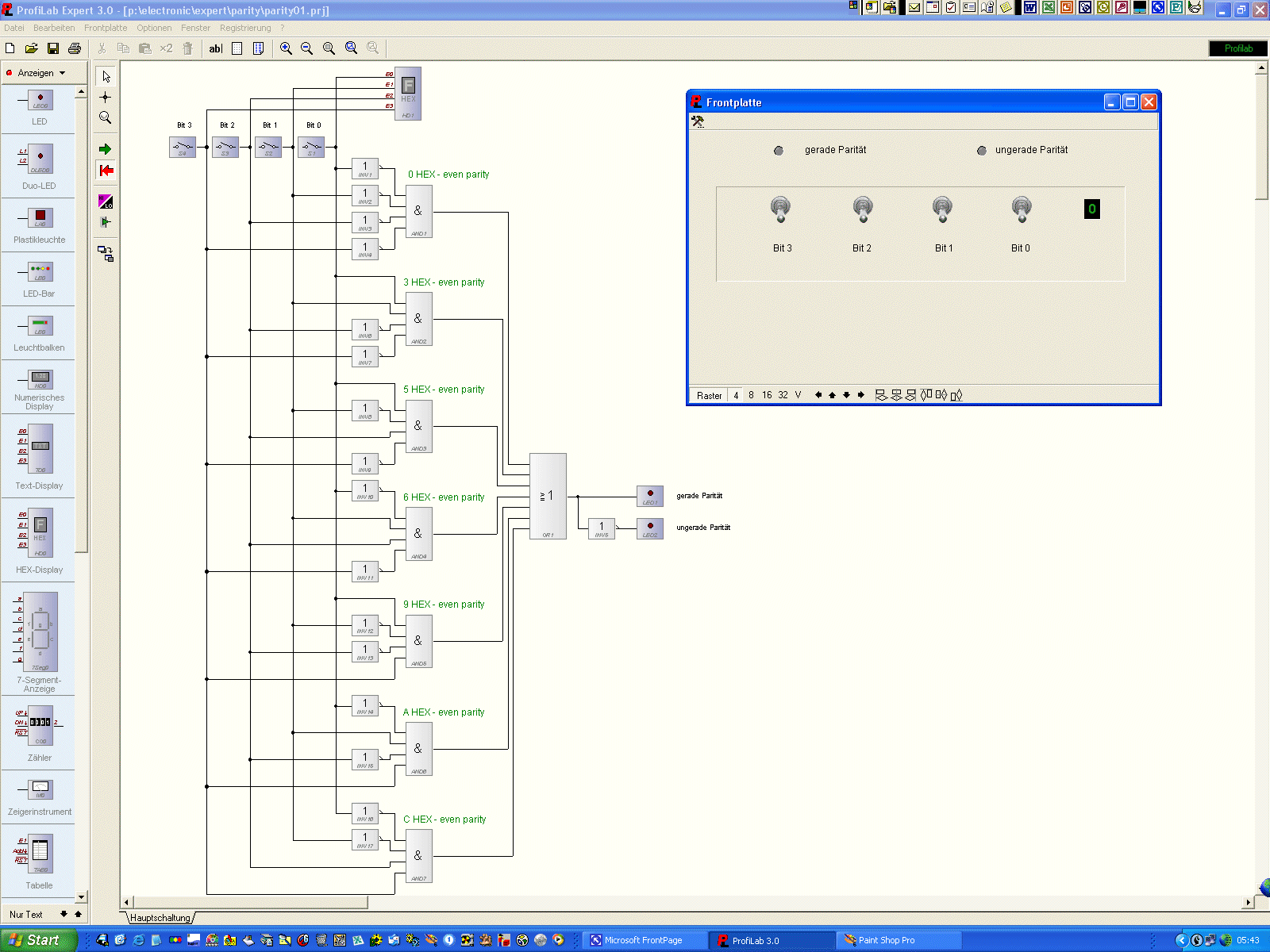Screen dimensions: 1270x952
Task: Zoom in on the circuit
Action: coord(286,48)
